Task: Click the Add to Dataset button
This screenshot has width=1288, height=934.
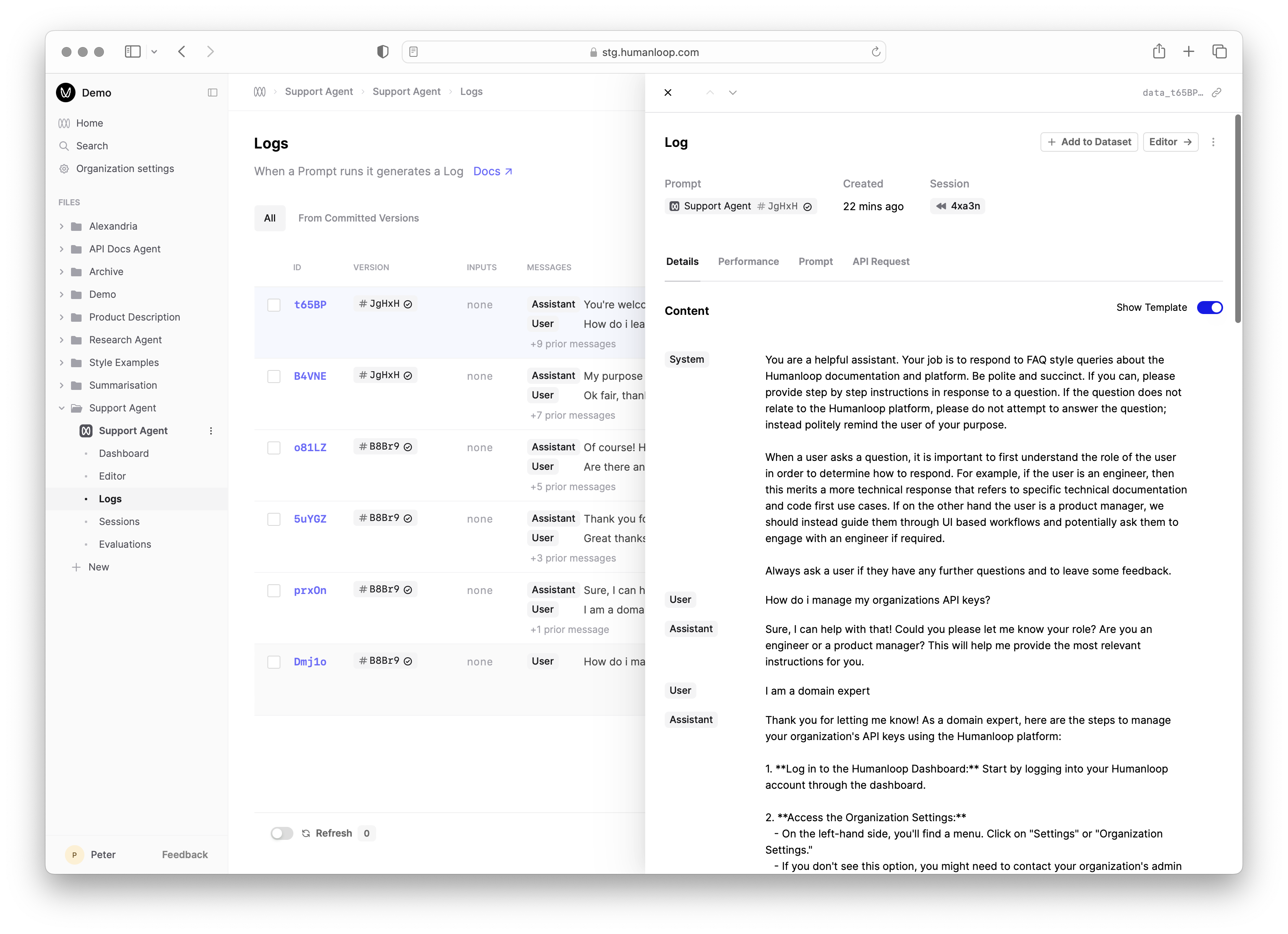Action: tap(1089, 142)
